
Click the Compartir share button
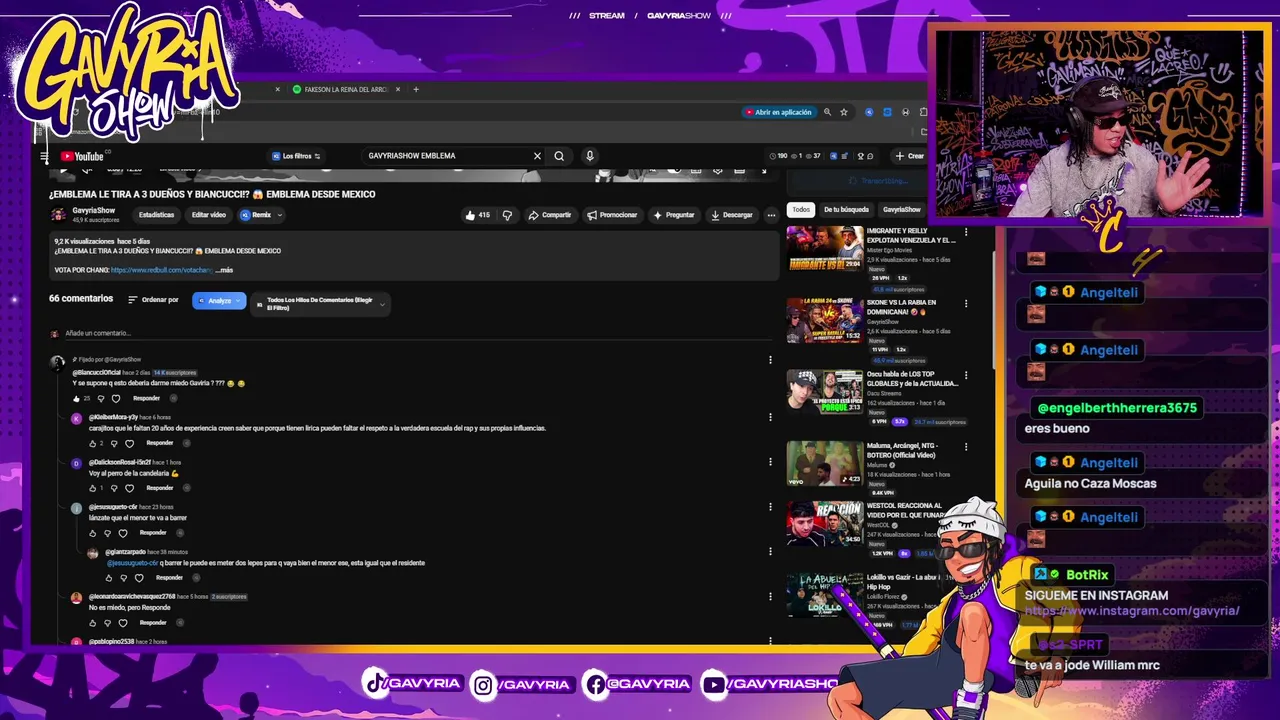[550, 215]
